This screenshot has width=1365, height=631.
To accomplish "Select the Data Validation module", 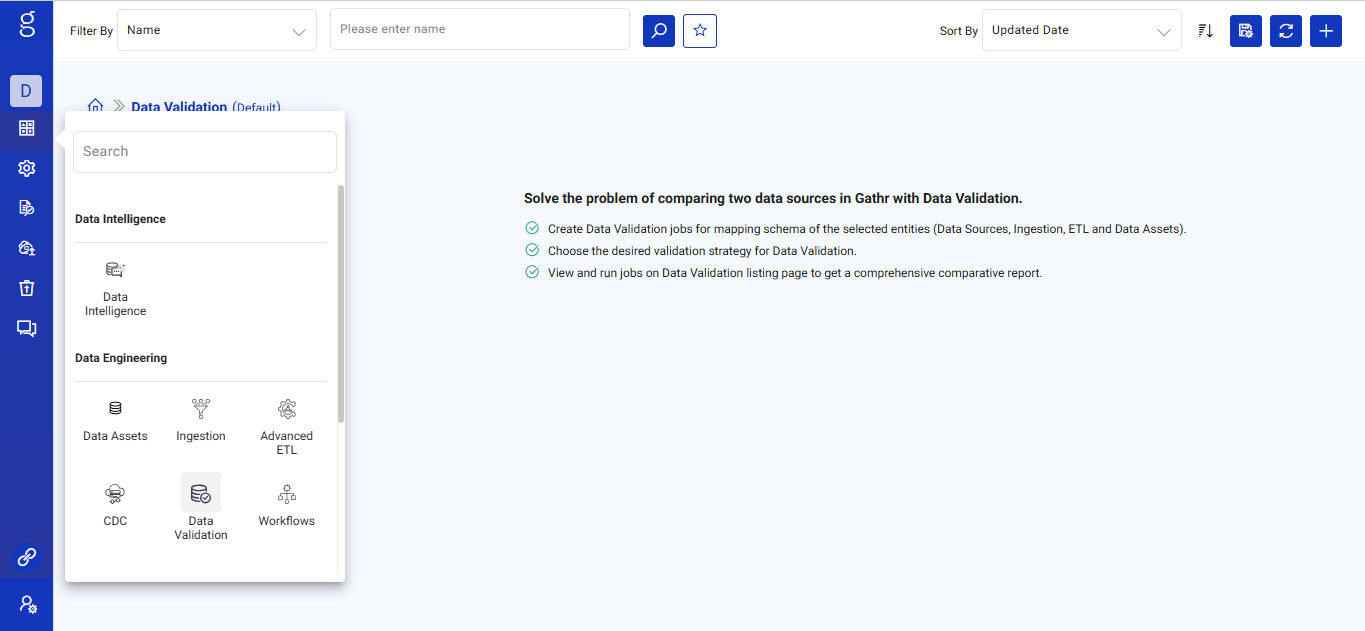I will tap(201, 508).
